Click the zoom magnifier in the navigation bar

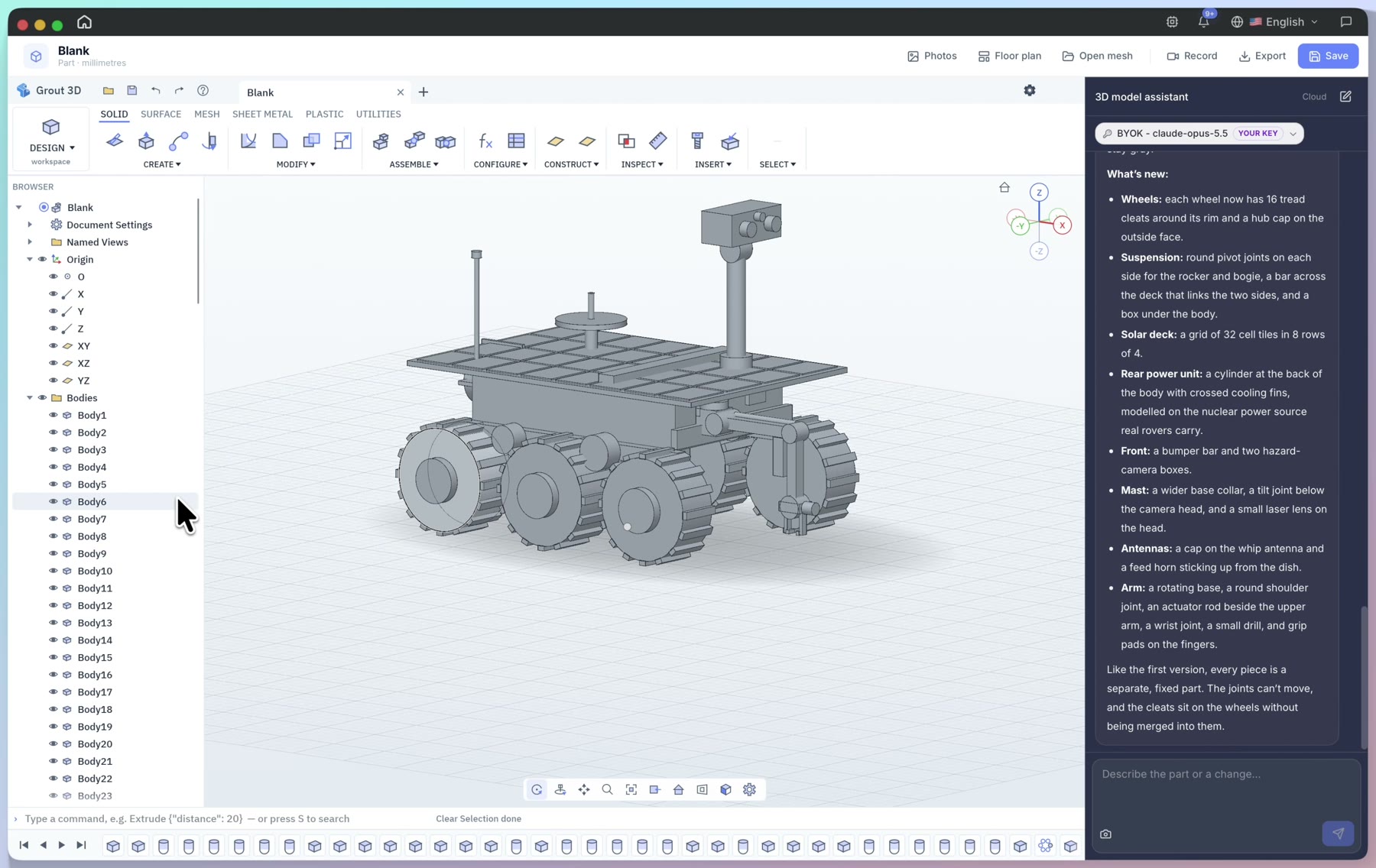click(607, 789)
